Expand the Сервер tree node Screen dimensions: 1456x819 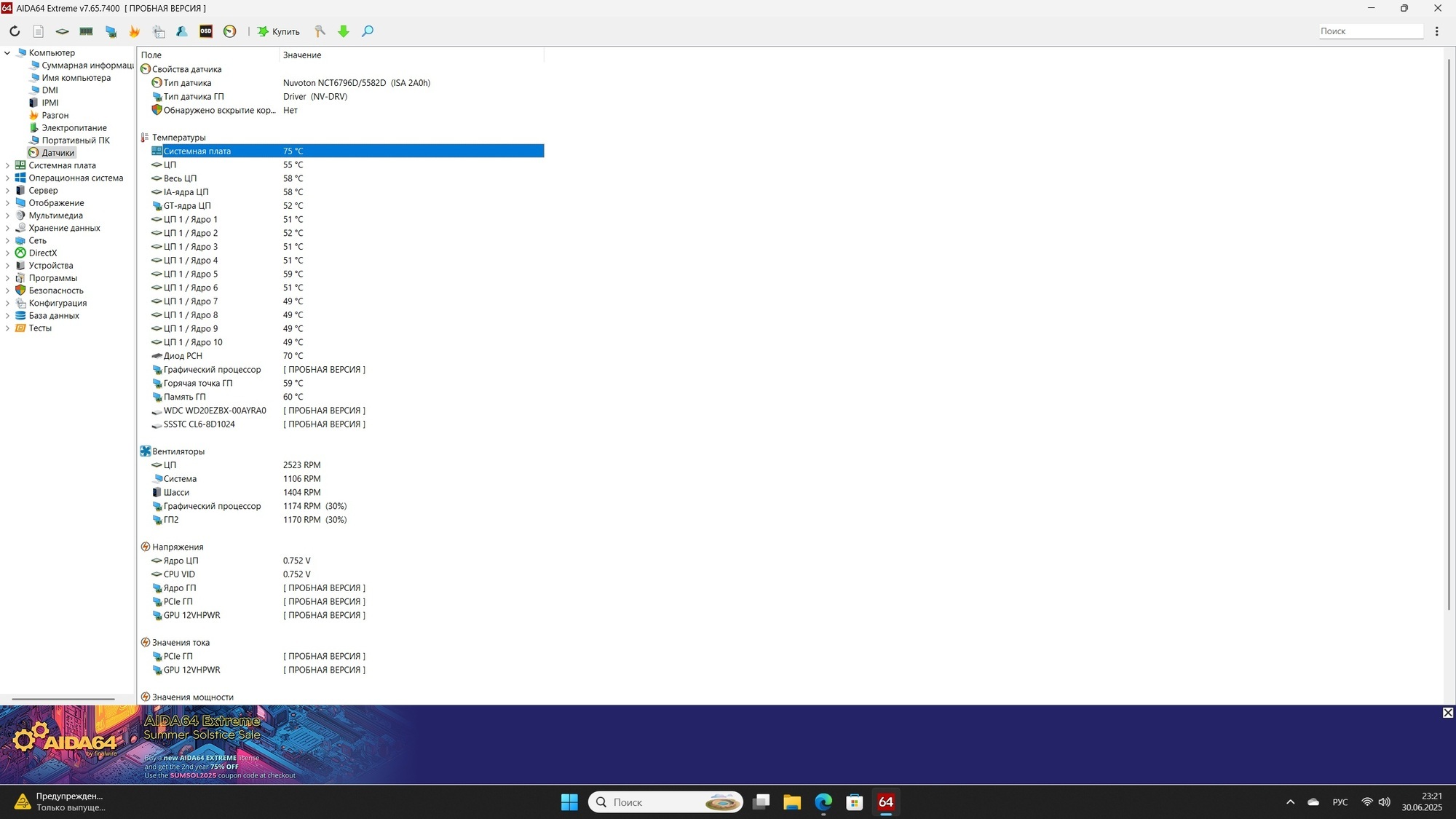7,191
